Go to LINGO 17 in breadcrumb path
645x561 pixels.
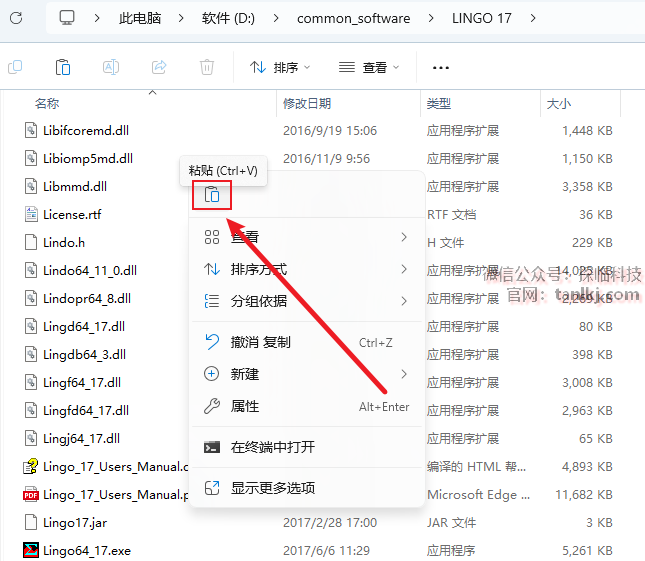[x=482, y=18]
